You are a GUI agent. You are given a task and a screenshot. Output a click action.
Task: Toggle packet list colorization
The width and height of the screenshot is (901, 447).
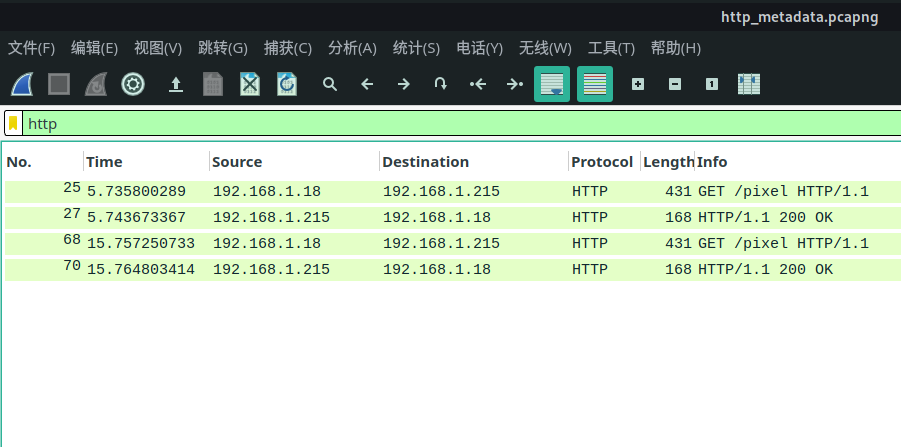(595, 84)
